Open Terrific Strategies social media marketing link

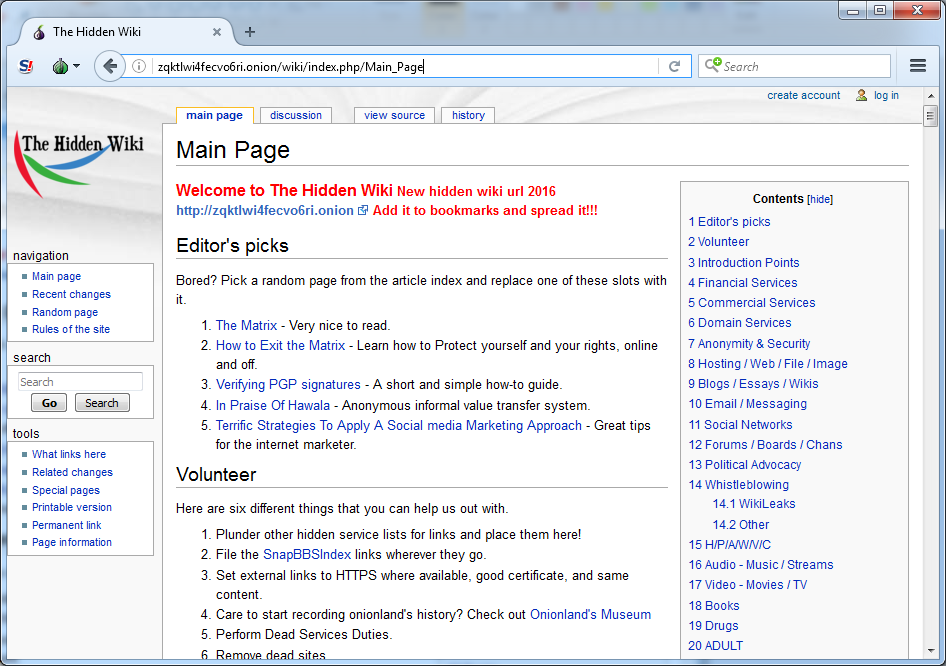click(x=399, y=426)
